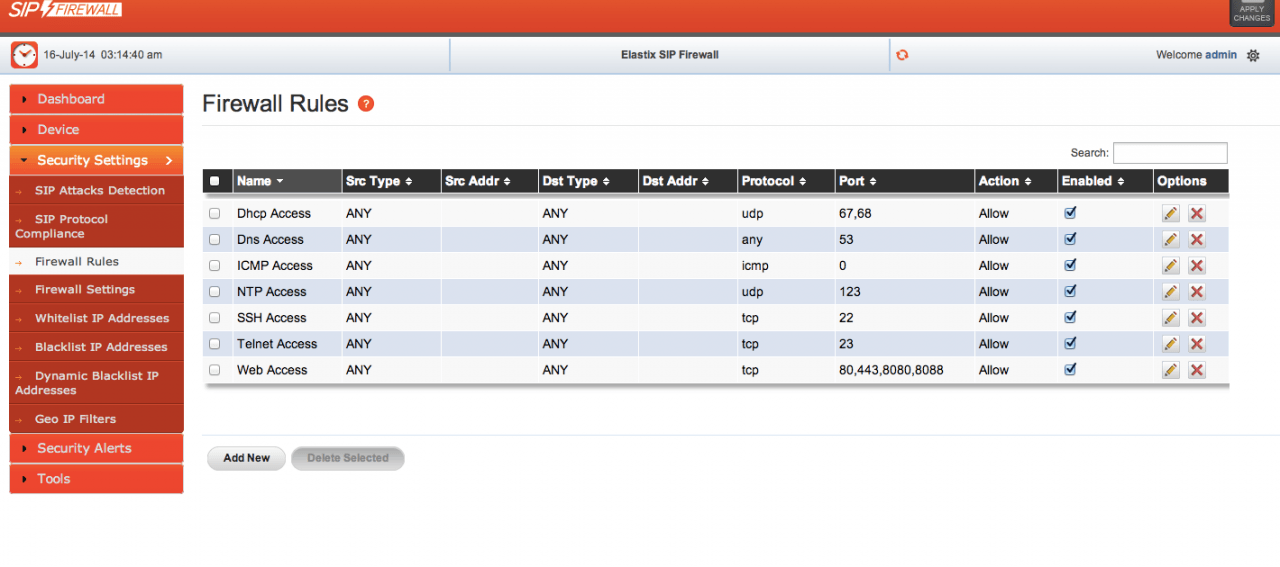1280x567 pixels.
Task: Open the Whitelist IP Addresses page
Action: [x=102, y=318]
